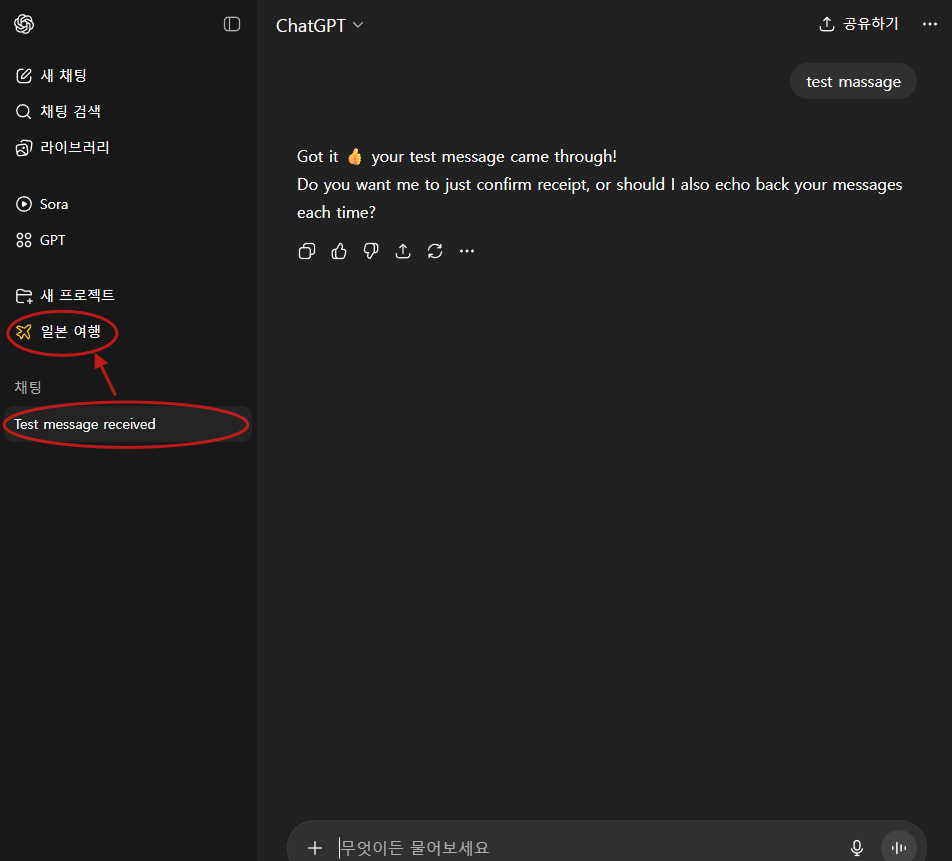Screen dimensions: 952x861
Task: Open the ChatGPT model selector dropdown
Action: point(320,26)
